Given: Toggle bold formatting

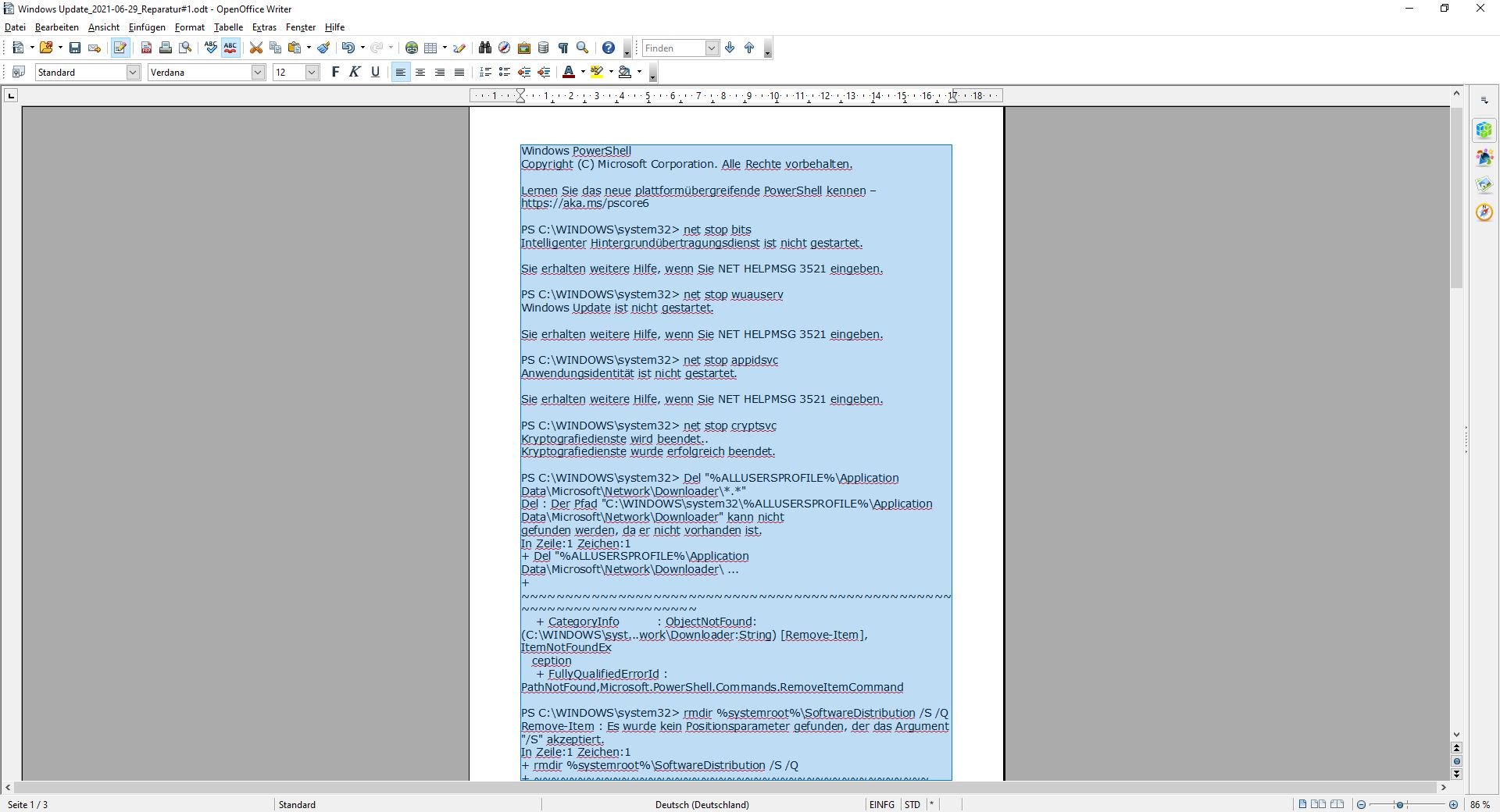Looking at the screenshot, I should (x=336, y=73).
